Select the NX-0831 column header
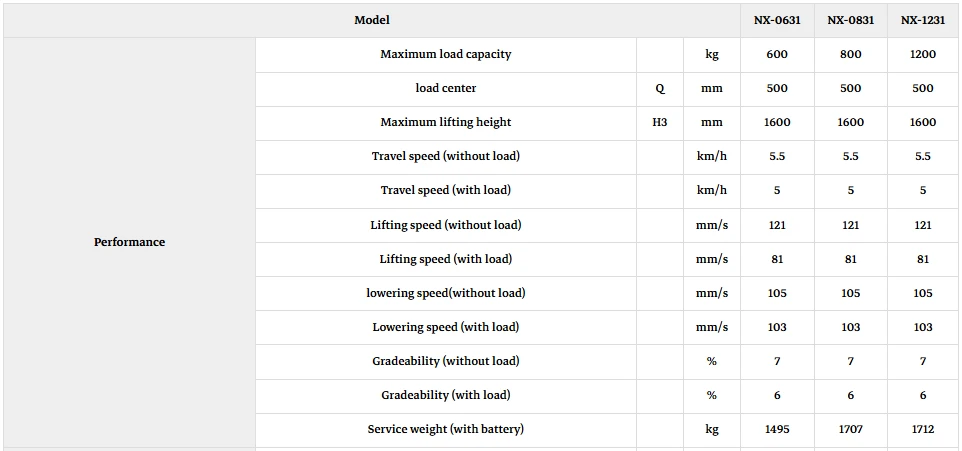Viewport: 962px width, 451px height. click(x=850, y=20)
